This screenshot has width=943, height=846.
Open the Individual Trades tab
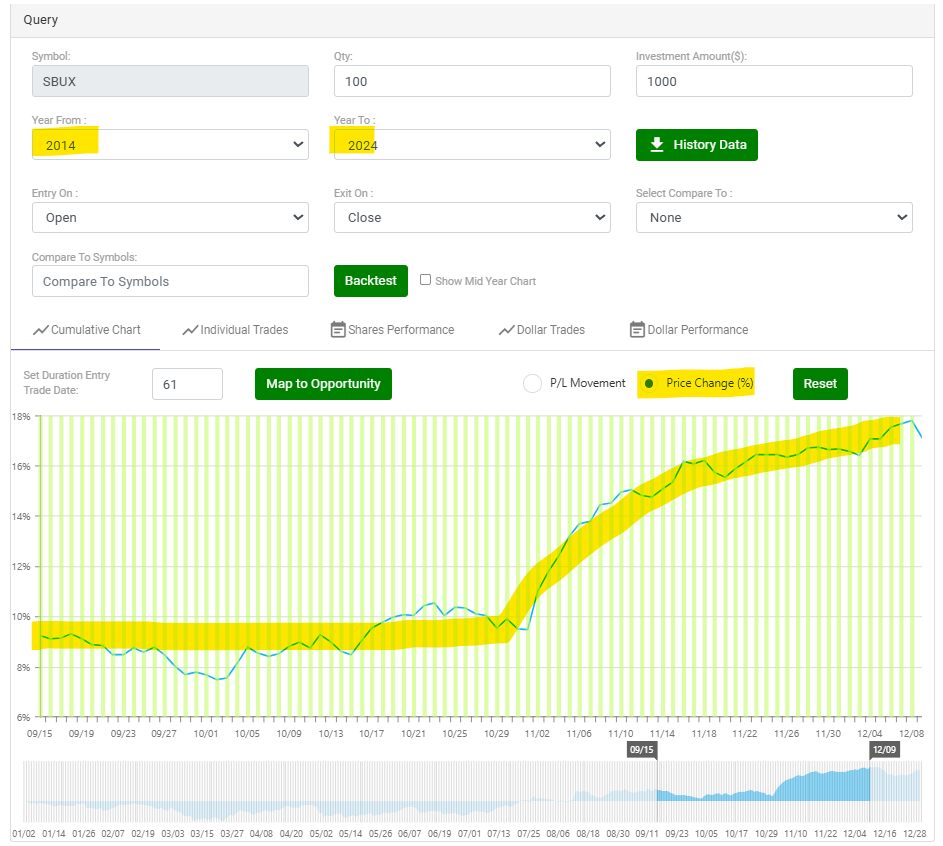point(235,330)
